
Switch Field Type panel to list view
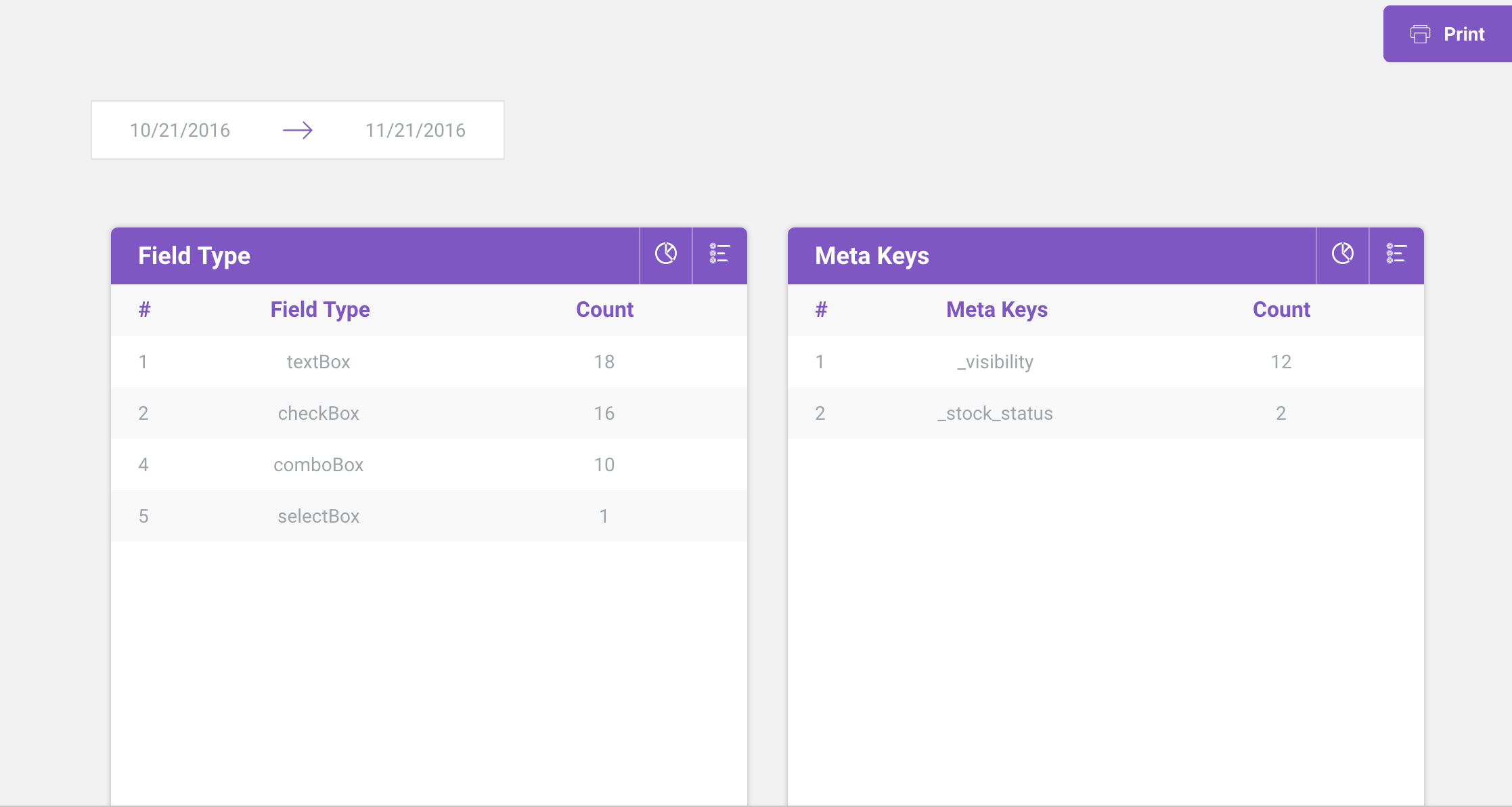pyautogui.click(x=719, y=254)
